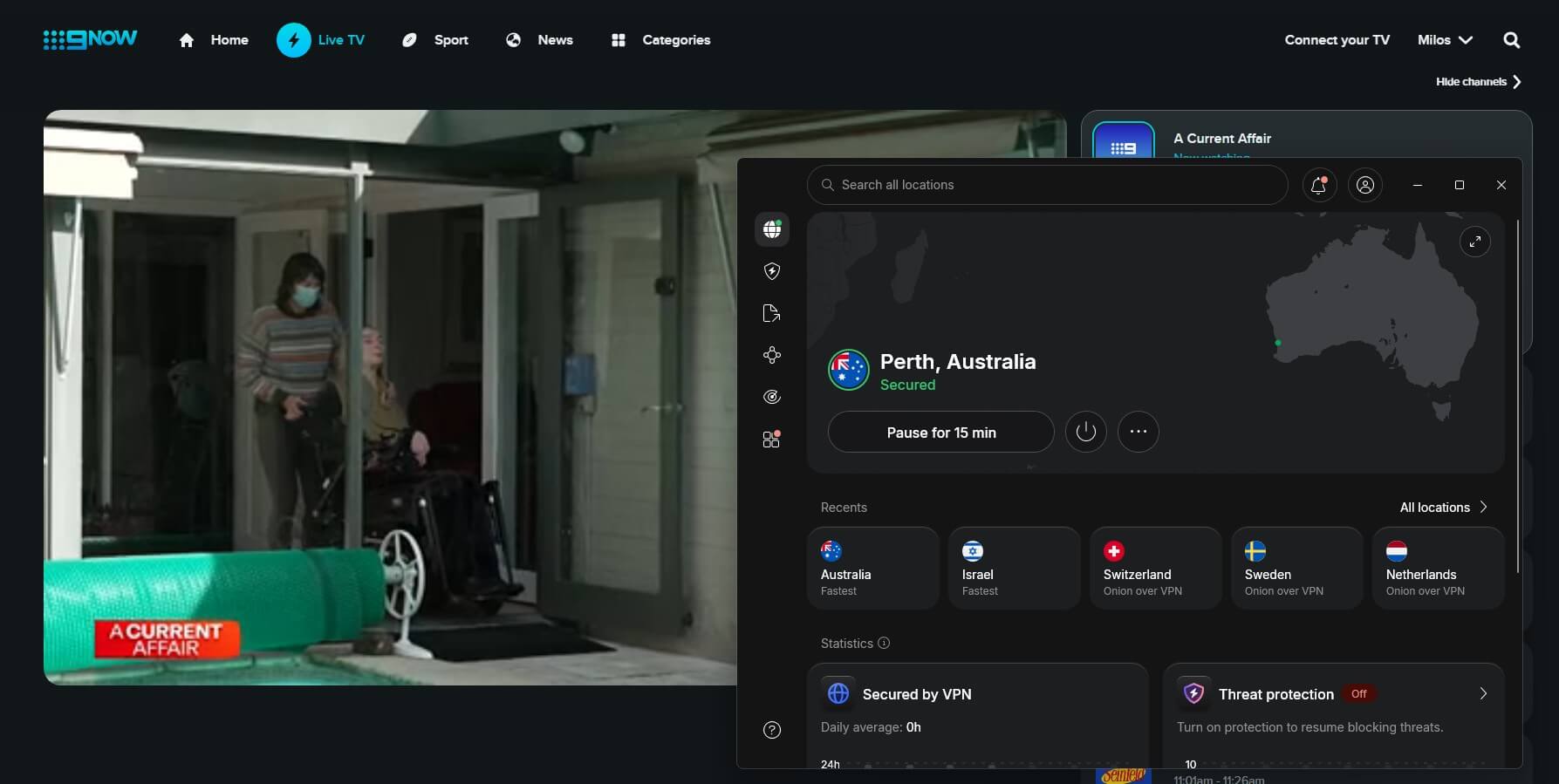Open the 9Now search icon
1559x784 pixels.
pyautogui.click(x=1512, y=40)
